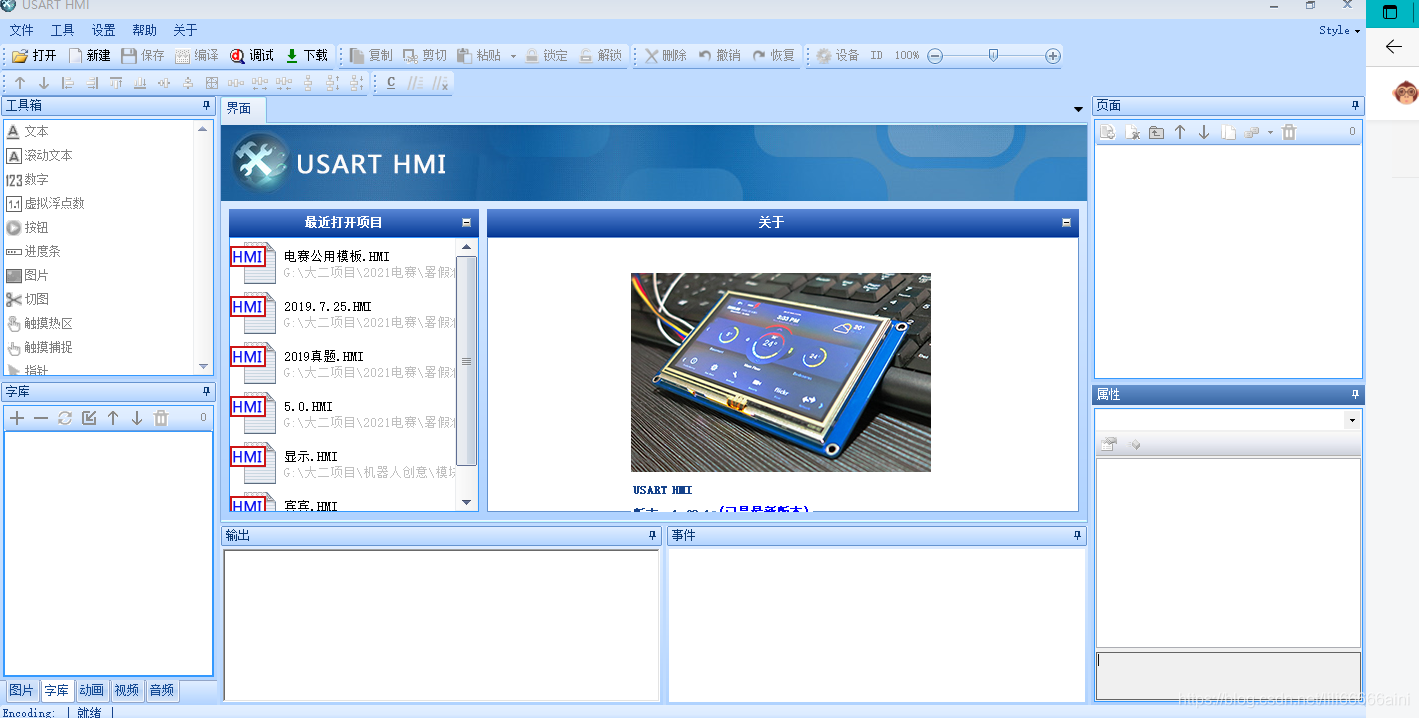Click the zoom slider handle
1419x718 pixels.
click(993, 56)
